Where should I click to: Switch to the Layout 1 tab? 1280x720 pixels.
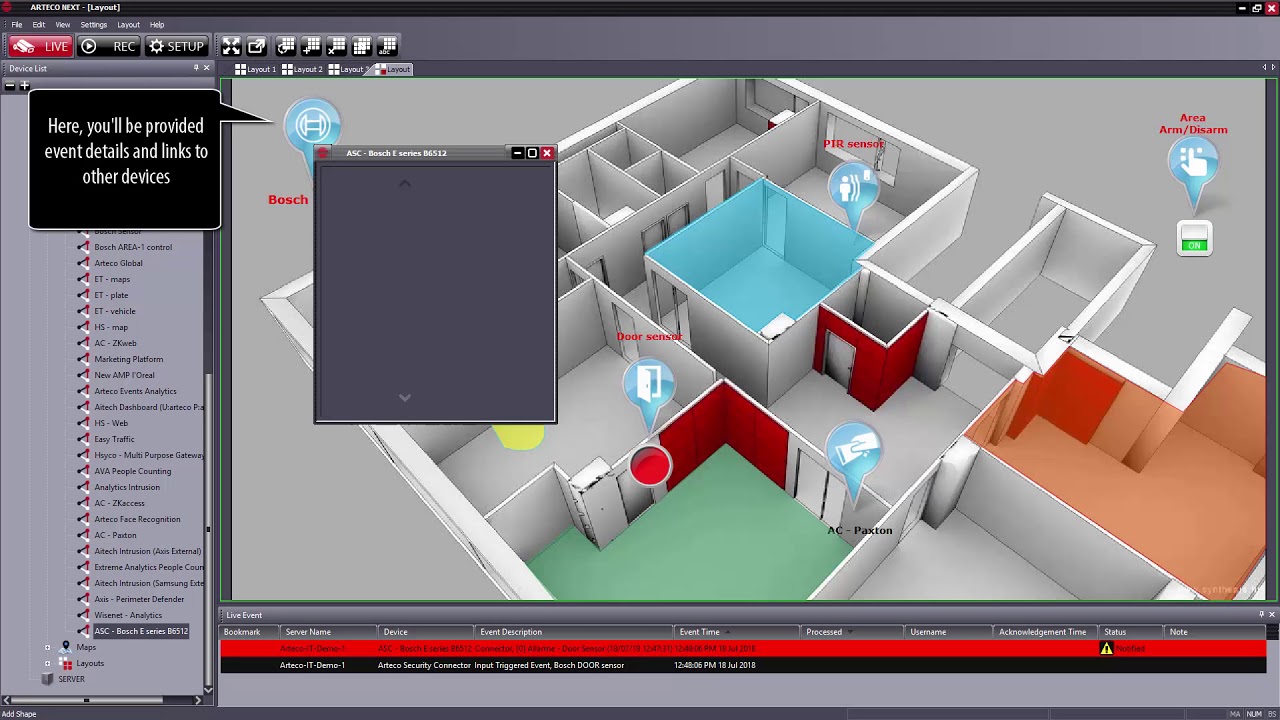tap(256, 69)
